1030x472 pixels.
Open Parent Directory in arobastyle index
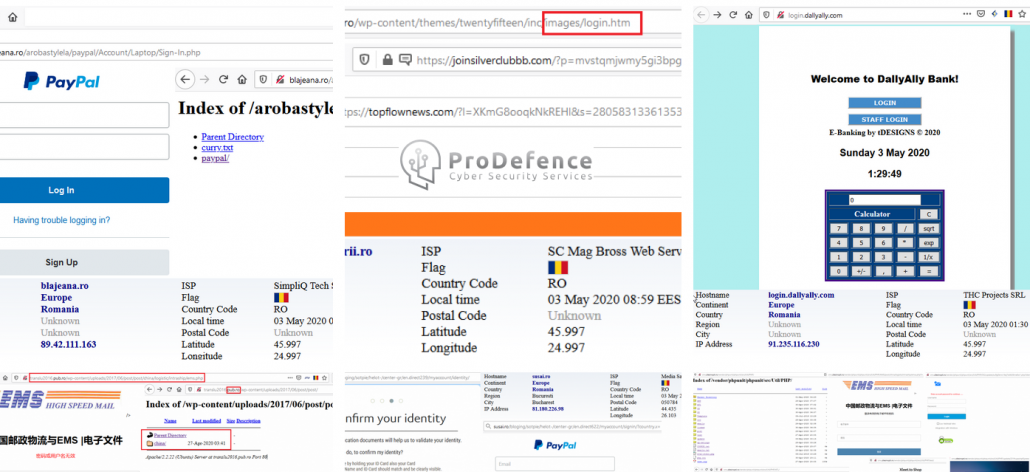tap(233, 137)
